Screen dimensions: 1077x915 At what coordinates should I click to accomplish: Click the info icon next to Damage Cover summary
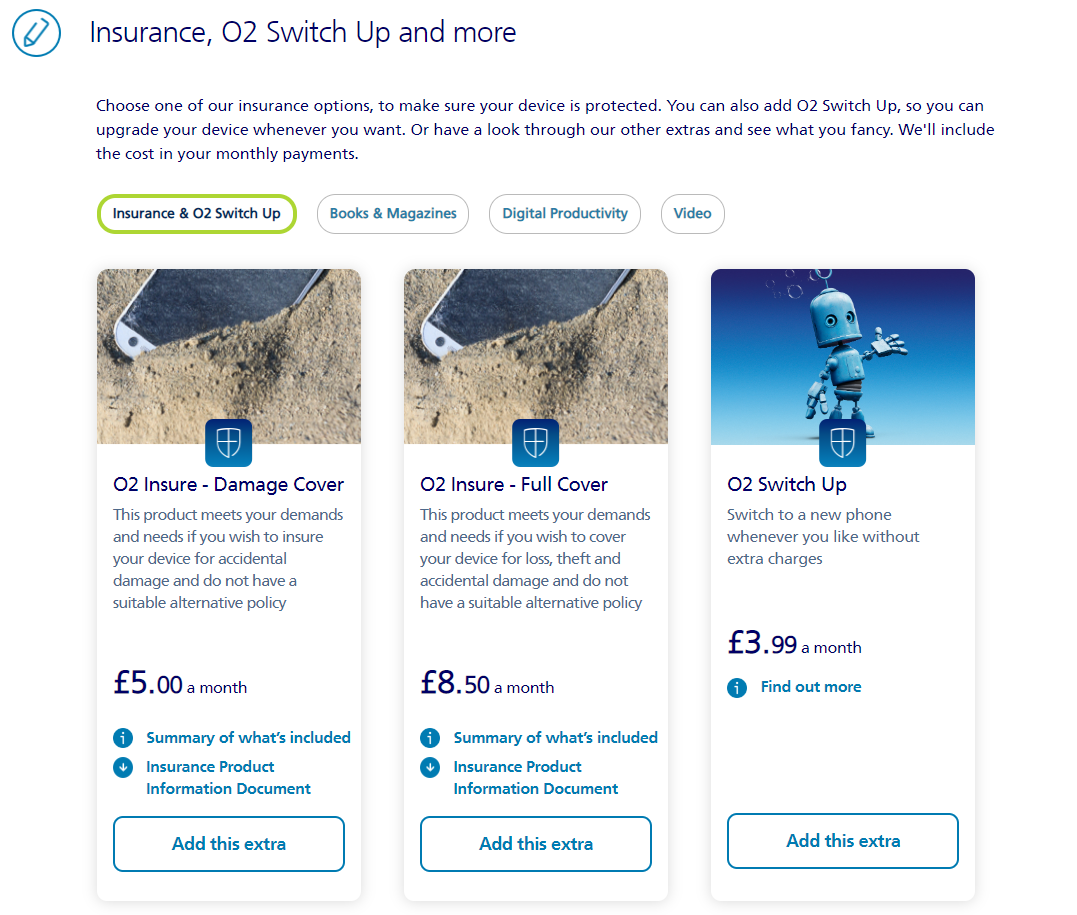[x=122, y=737]
